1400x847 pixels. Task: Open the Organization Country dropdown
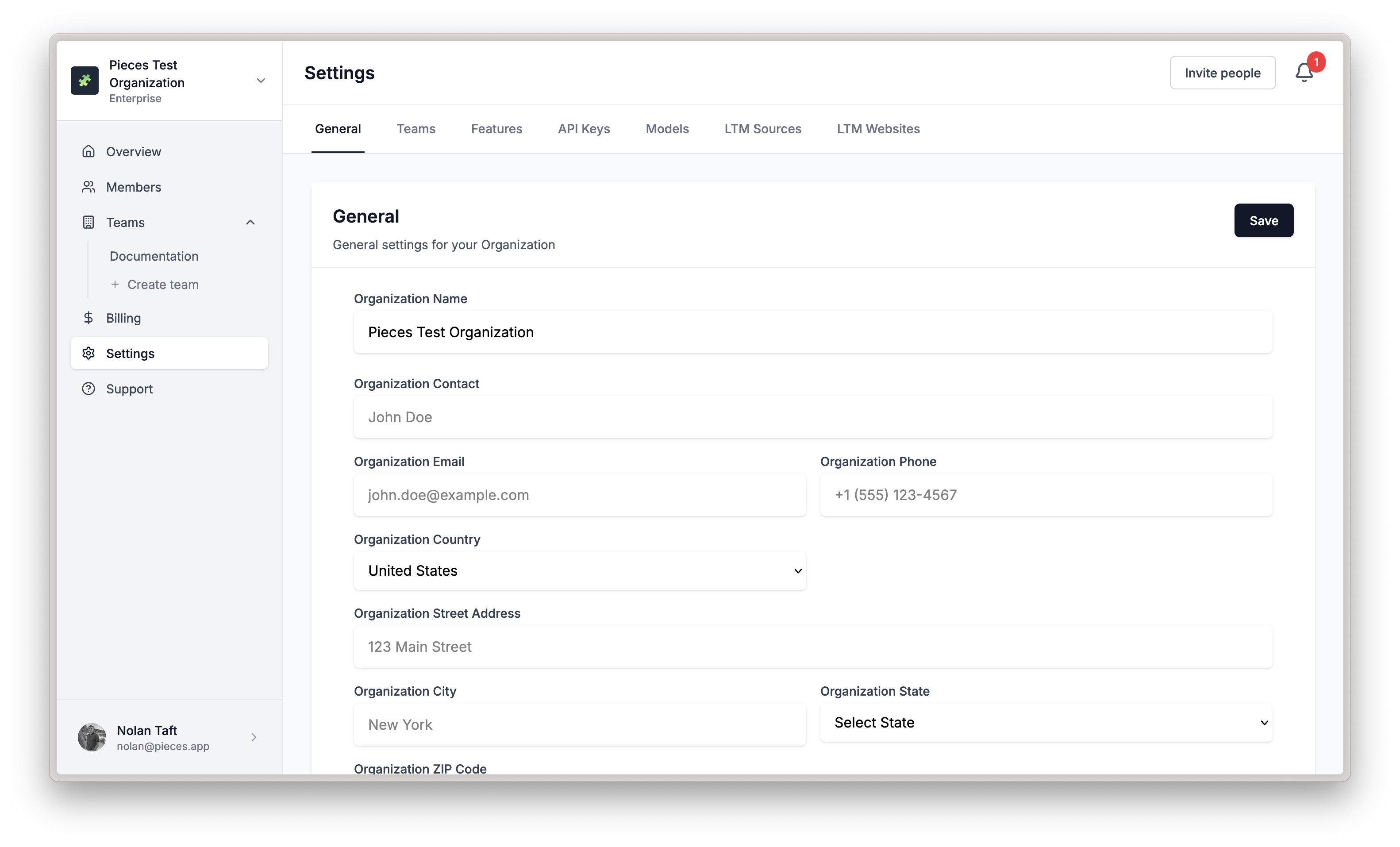coord(580,570)
